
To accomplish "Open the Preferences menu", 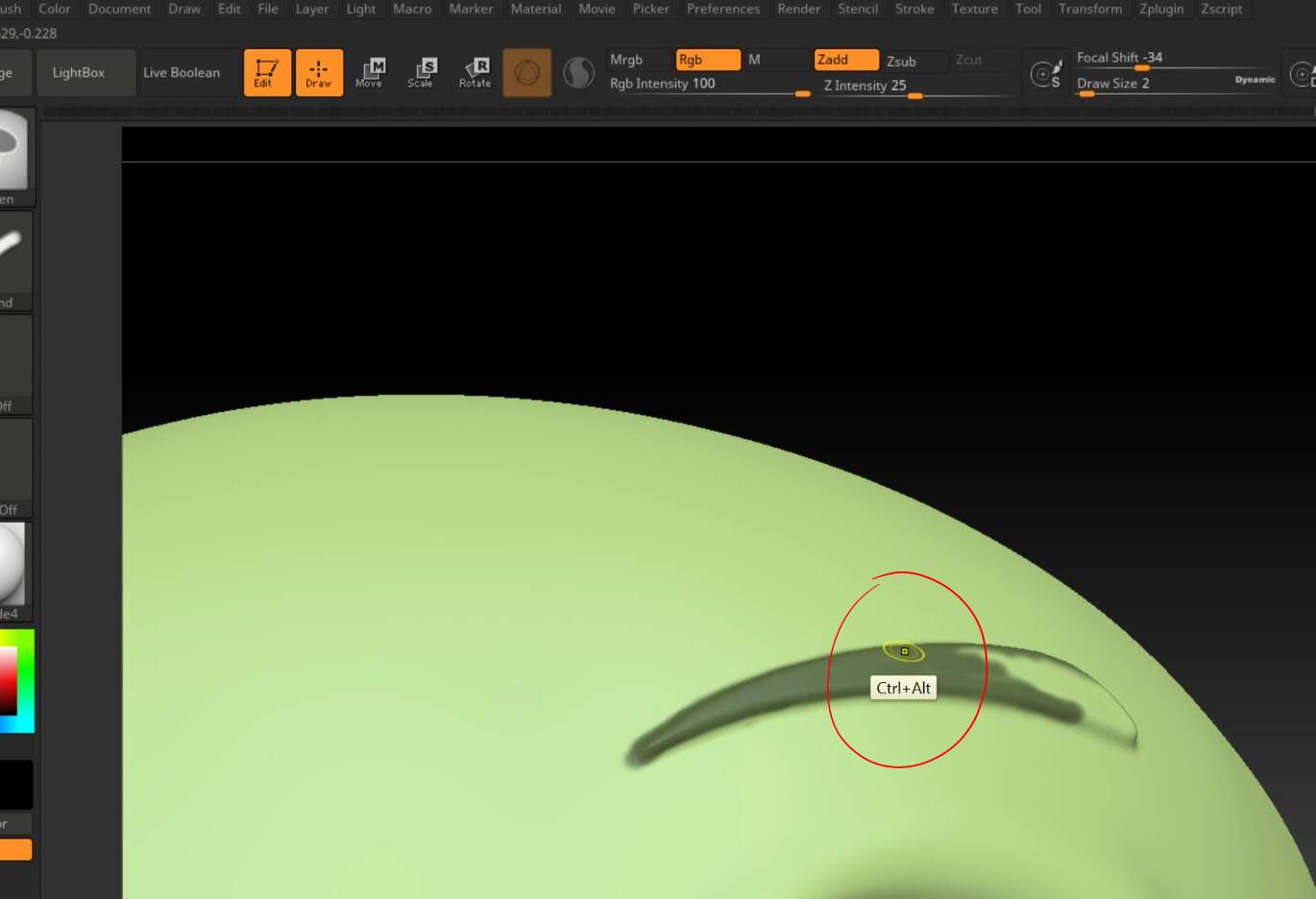I will click(722, 9).
